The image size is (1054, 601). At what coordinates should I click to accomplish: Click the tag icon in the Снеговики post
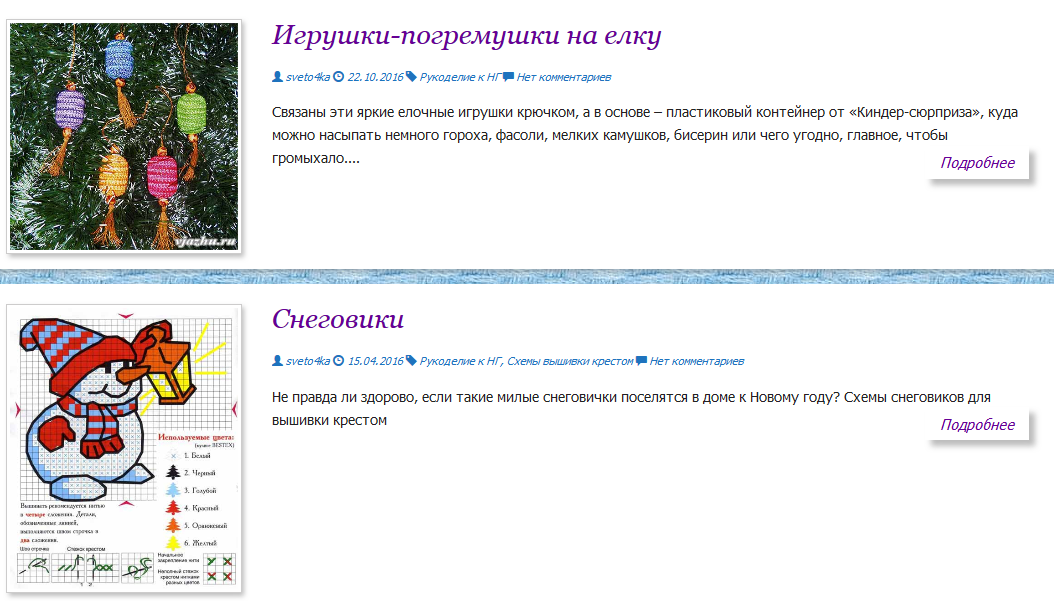point(411,361)
